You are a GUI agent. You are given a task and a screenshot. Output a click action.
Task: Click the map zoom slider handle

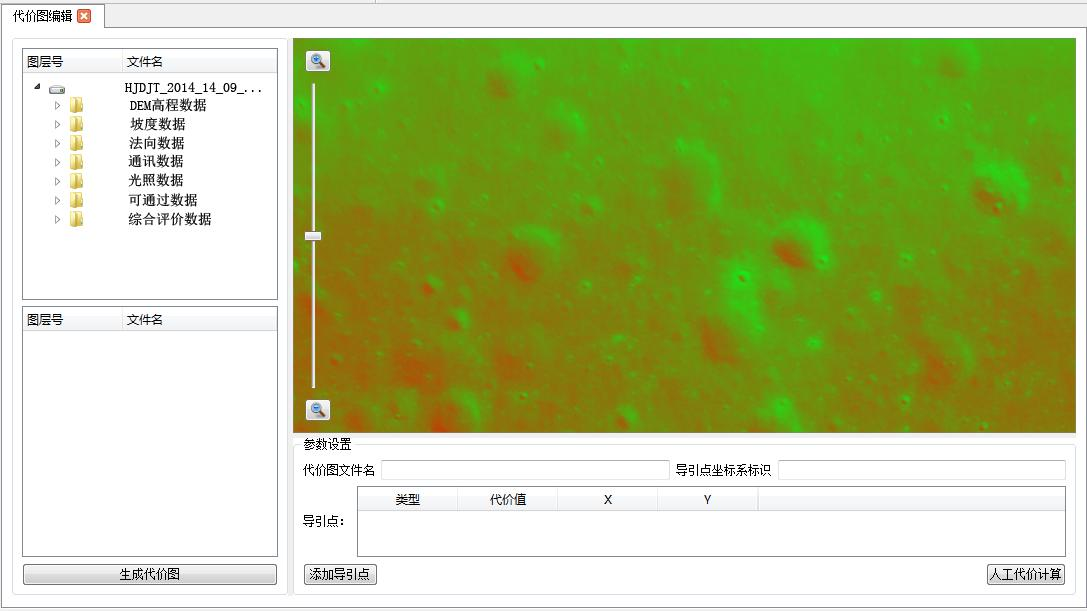point(313,236)
